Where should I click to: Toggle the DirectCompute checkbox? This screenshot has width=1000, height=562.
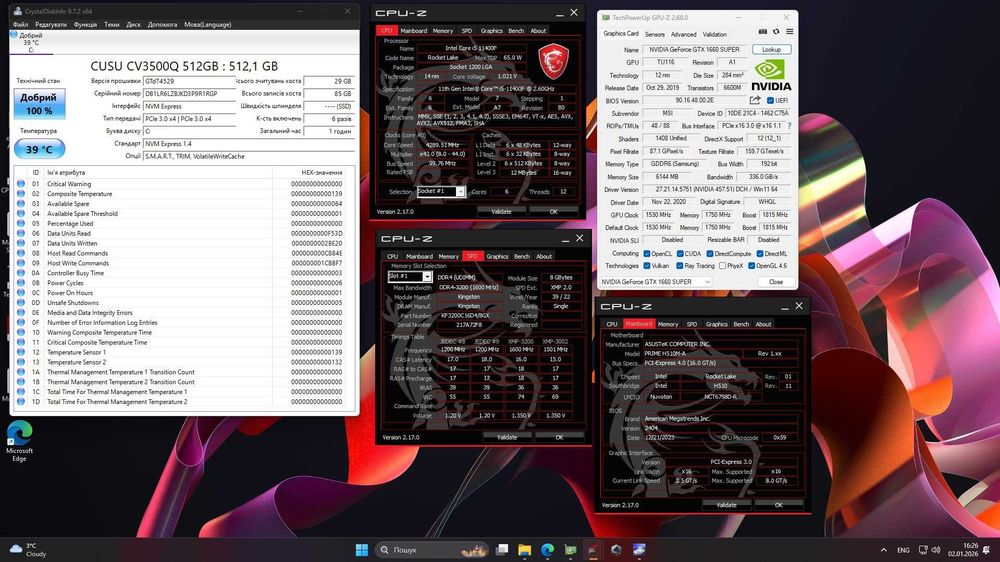pos(710,253)
